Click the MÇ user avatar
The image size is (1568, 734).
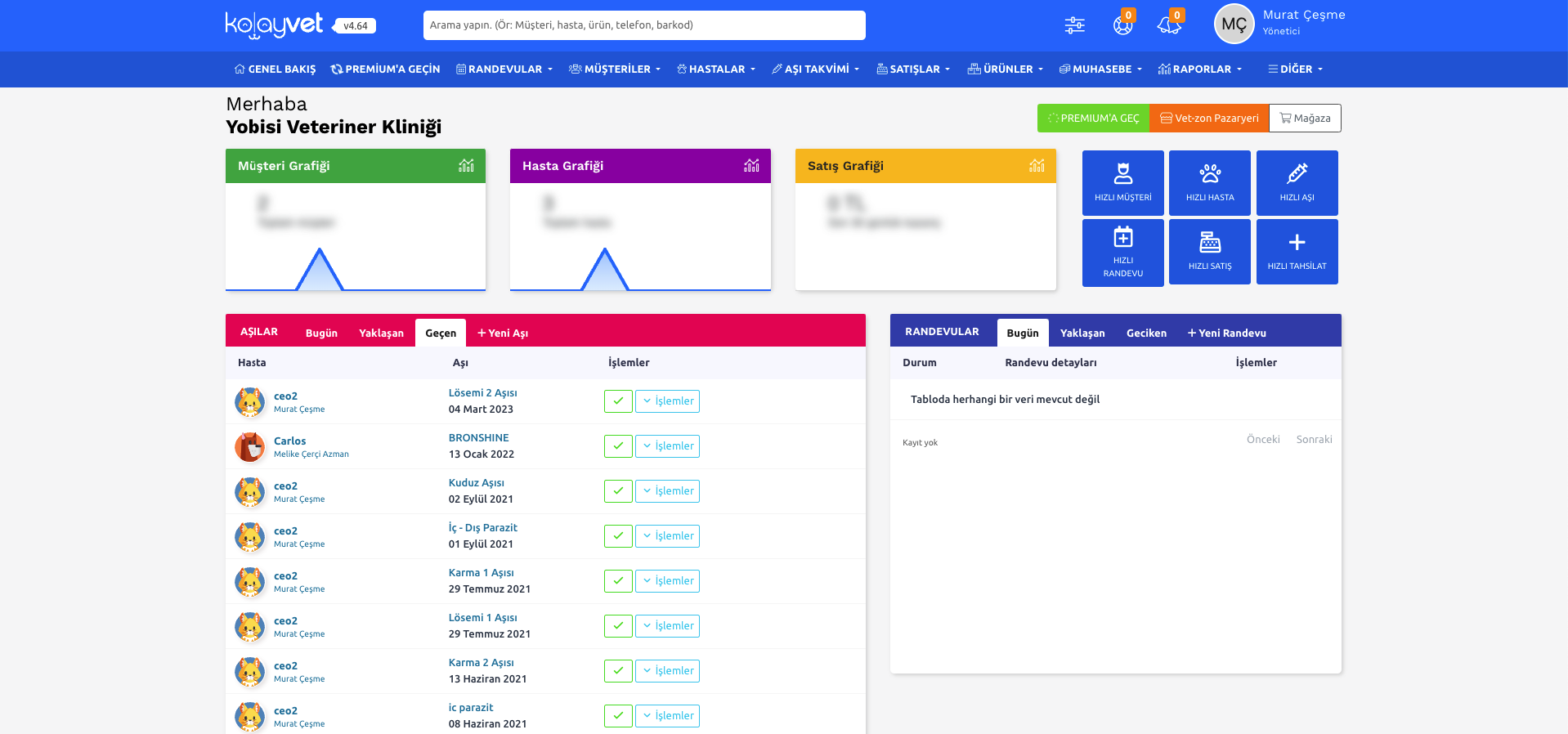[x=1234, y=25]
